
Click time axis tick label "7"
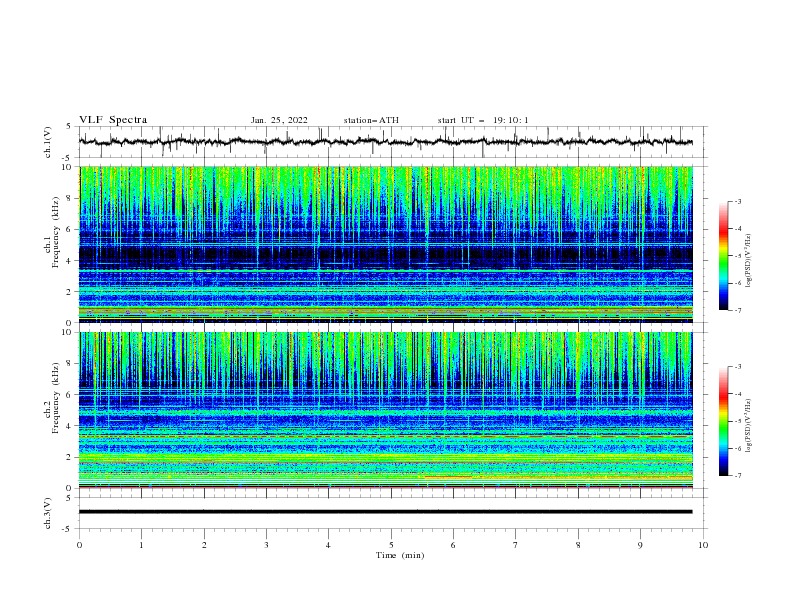click(516, 545)
